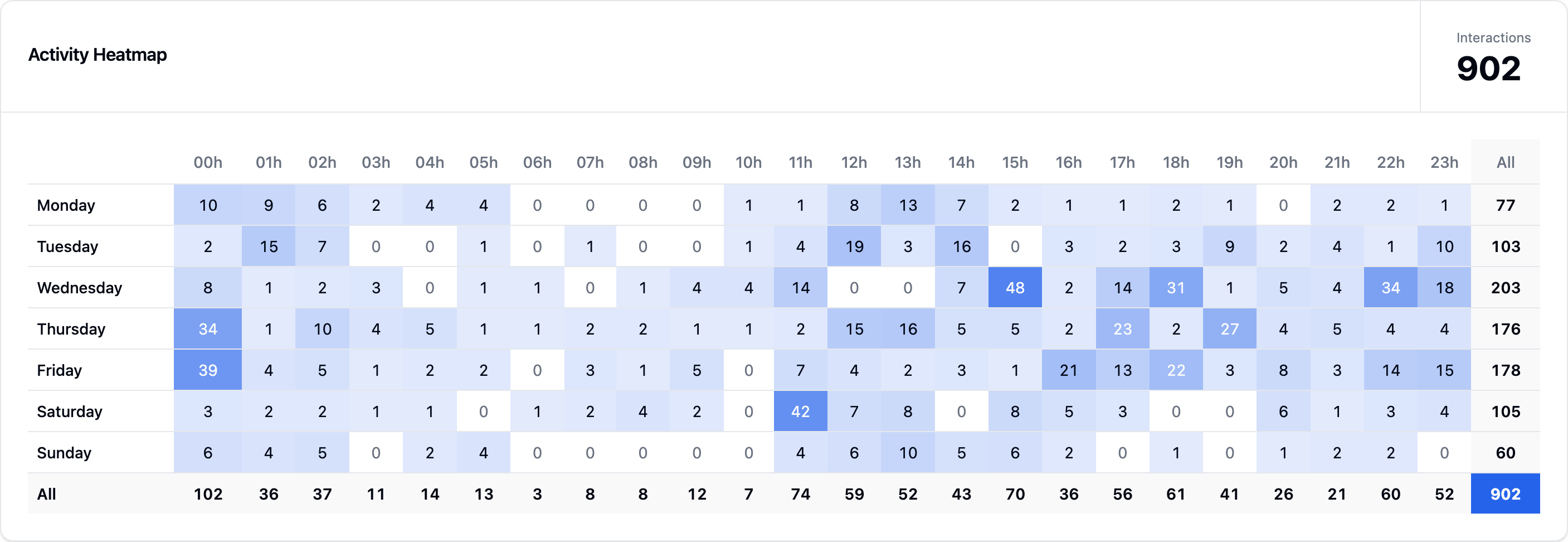The image size is (1568, 542).
Task: Click the Thursday 19h cell showing 27
Action: pos(1230,329)
